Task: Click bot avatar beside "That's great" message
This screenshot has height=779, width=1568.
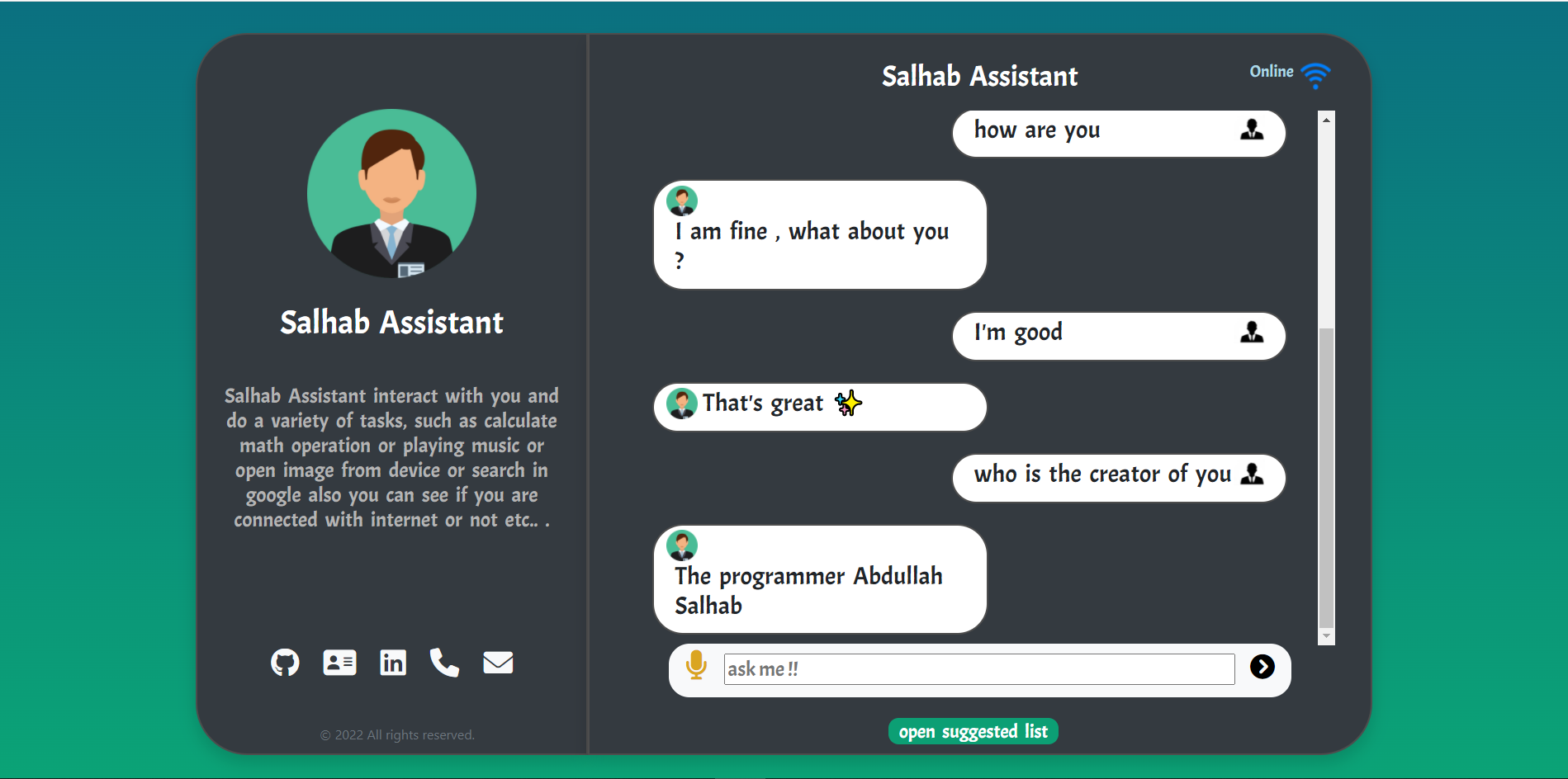Action: 682,404
